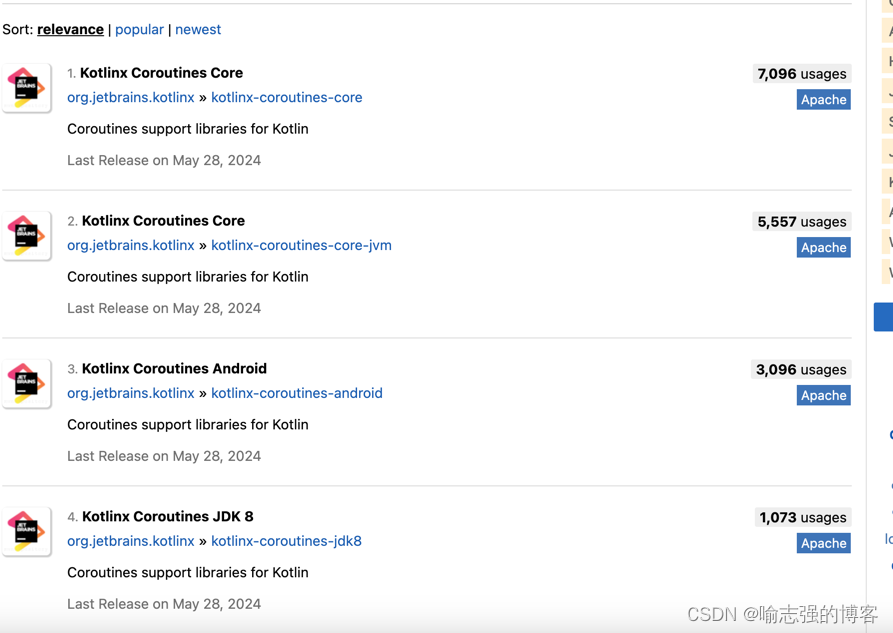Open org.jetbrains.kotlinx group in first result

131,97
